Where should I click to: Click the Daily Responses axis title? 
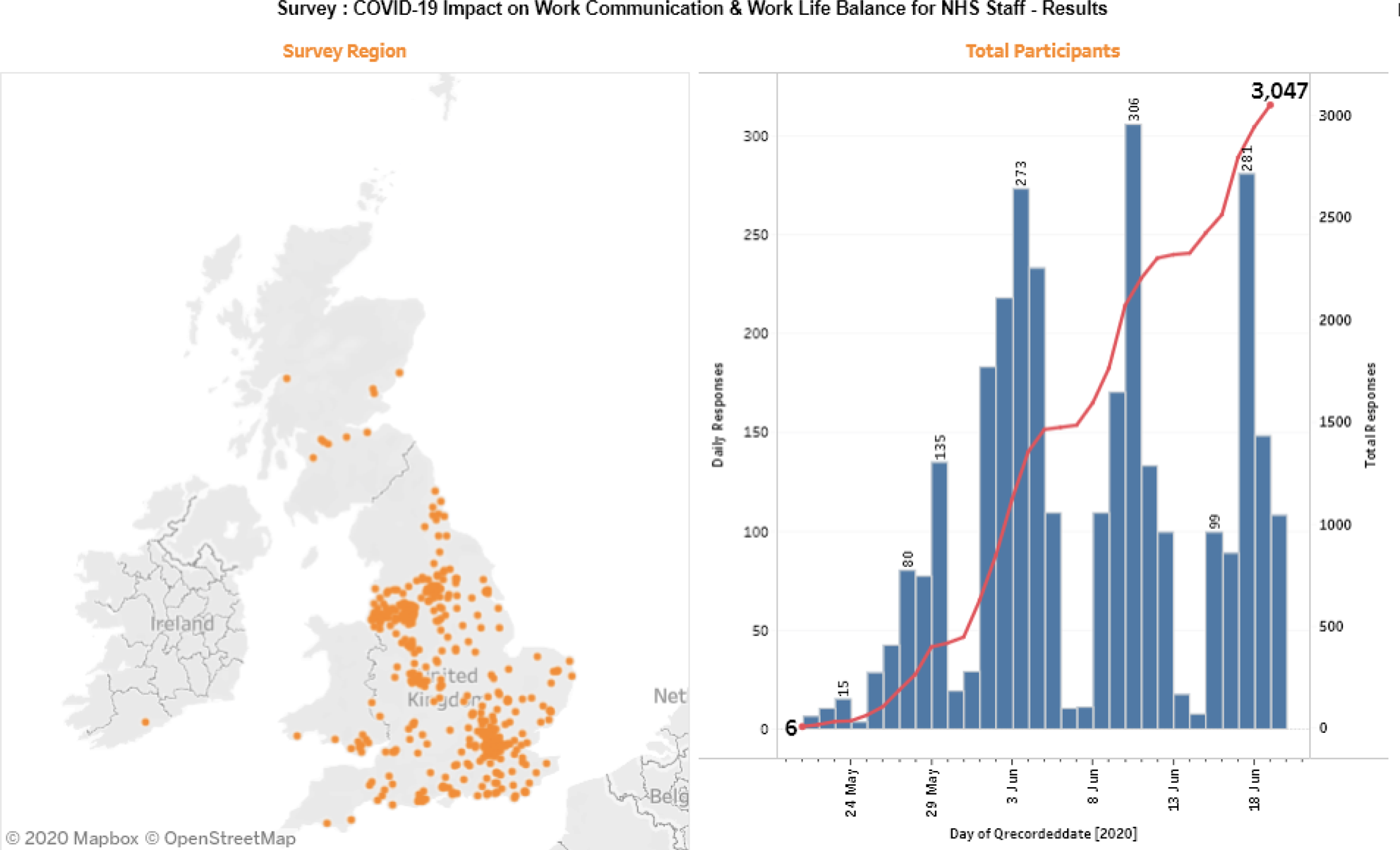click(x=718, y=415)
